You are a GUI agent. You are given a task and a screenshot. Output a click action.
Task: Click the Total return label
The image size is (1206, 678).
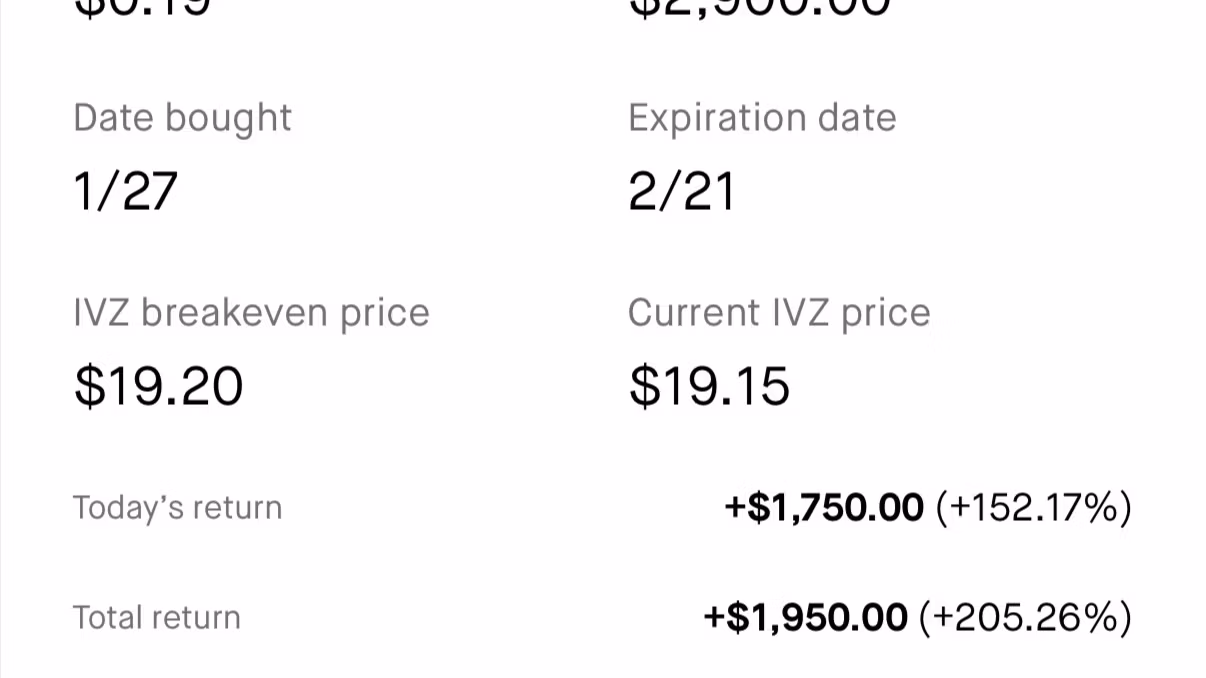click(157, 618)
